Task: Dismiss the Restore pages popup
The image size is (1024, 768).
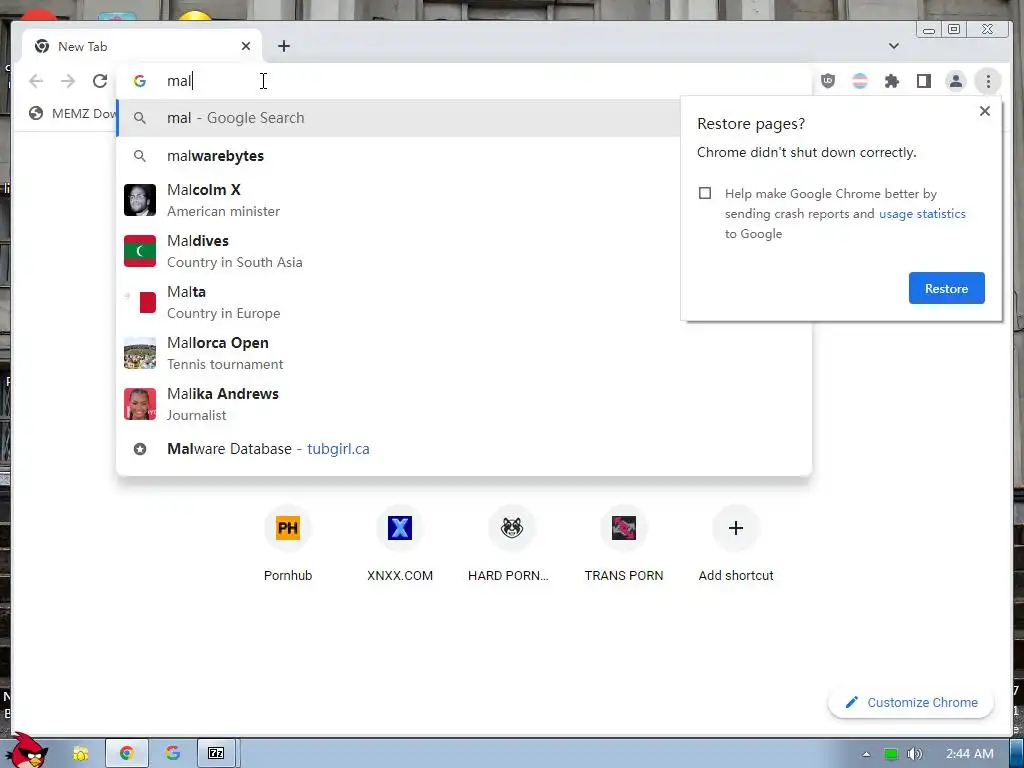Action: click(x=985, y=111)
